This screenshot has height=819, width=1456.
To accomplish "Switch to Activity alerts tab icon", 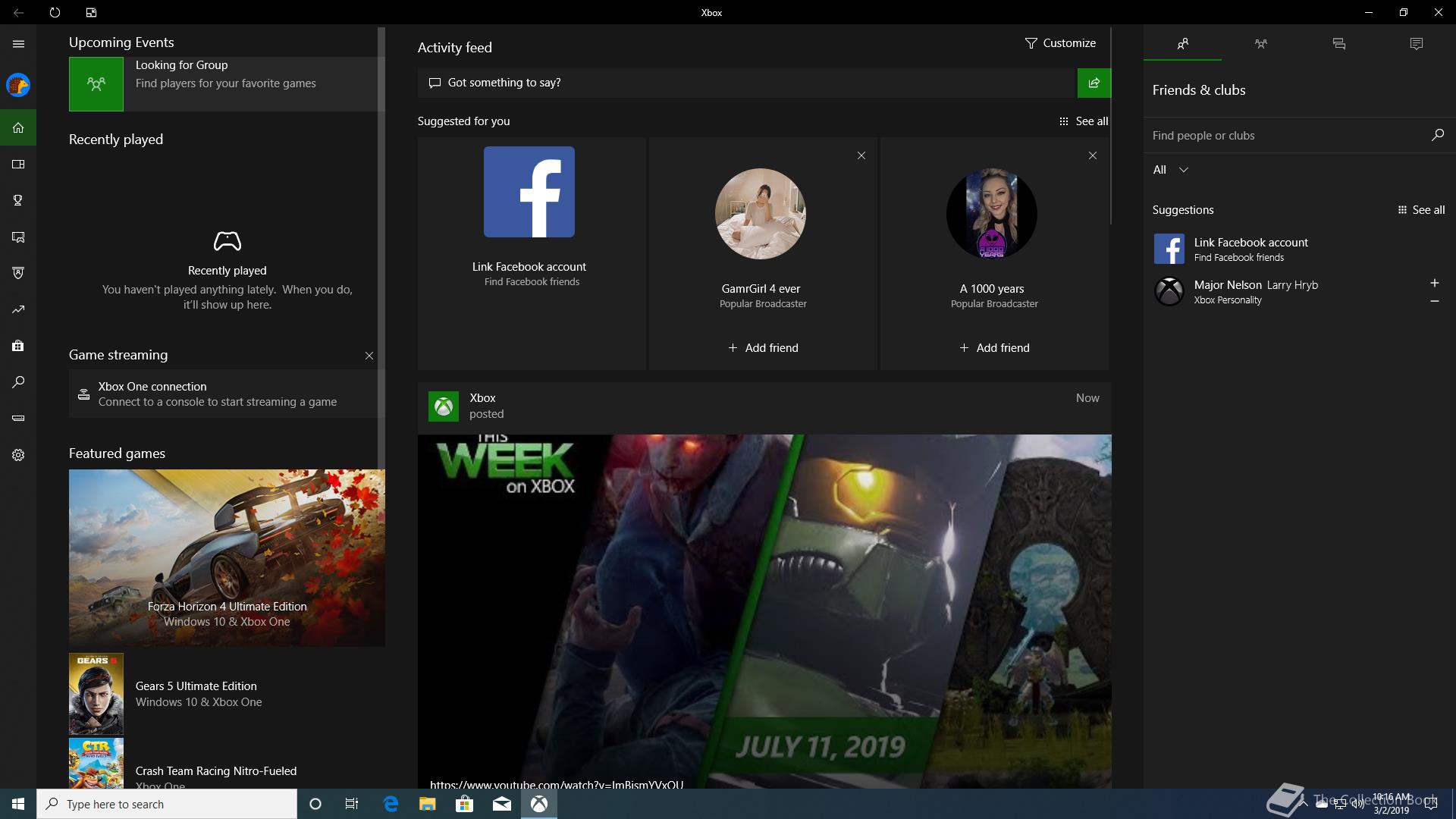I will click(x=1416, y=44).
